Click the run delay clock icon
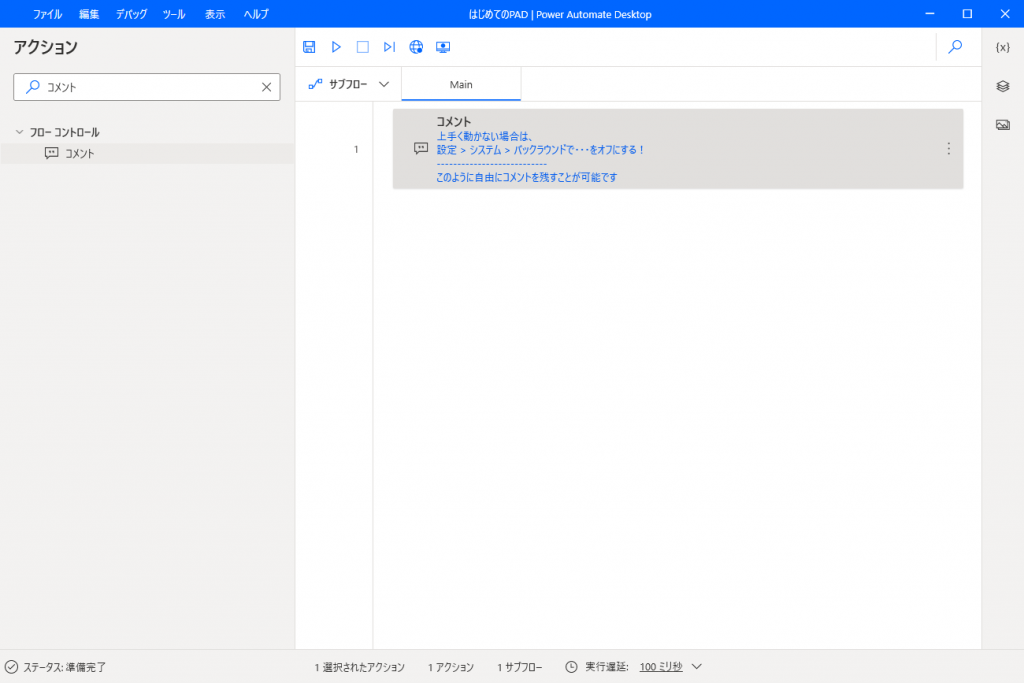1024x683 pixels. pyautogui.click(x=571, y=667)
